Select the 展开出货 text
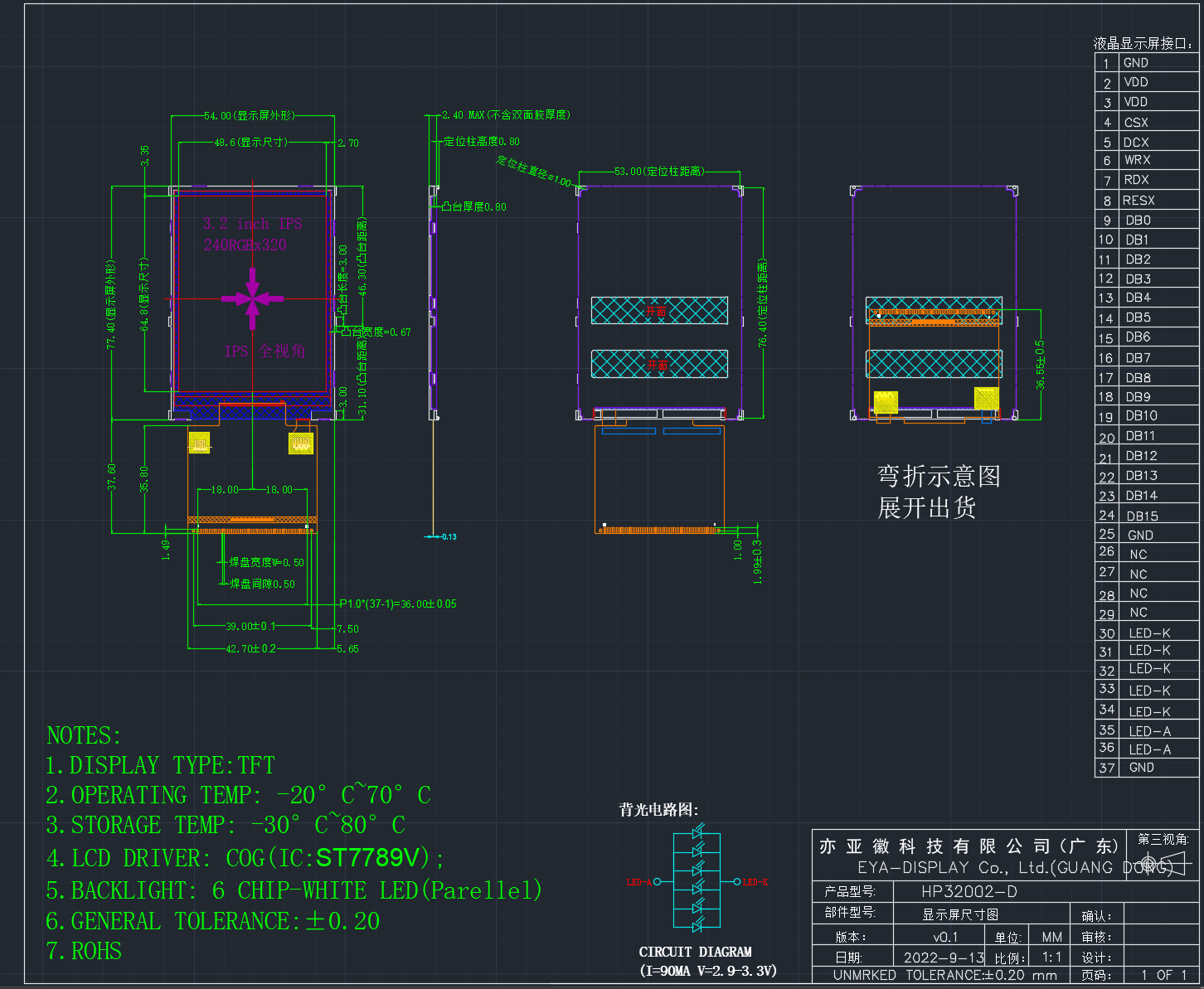The image size is (1204, 989). [x=927, y=507]
